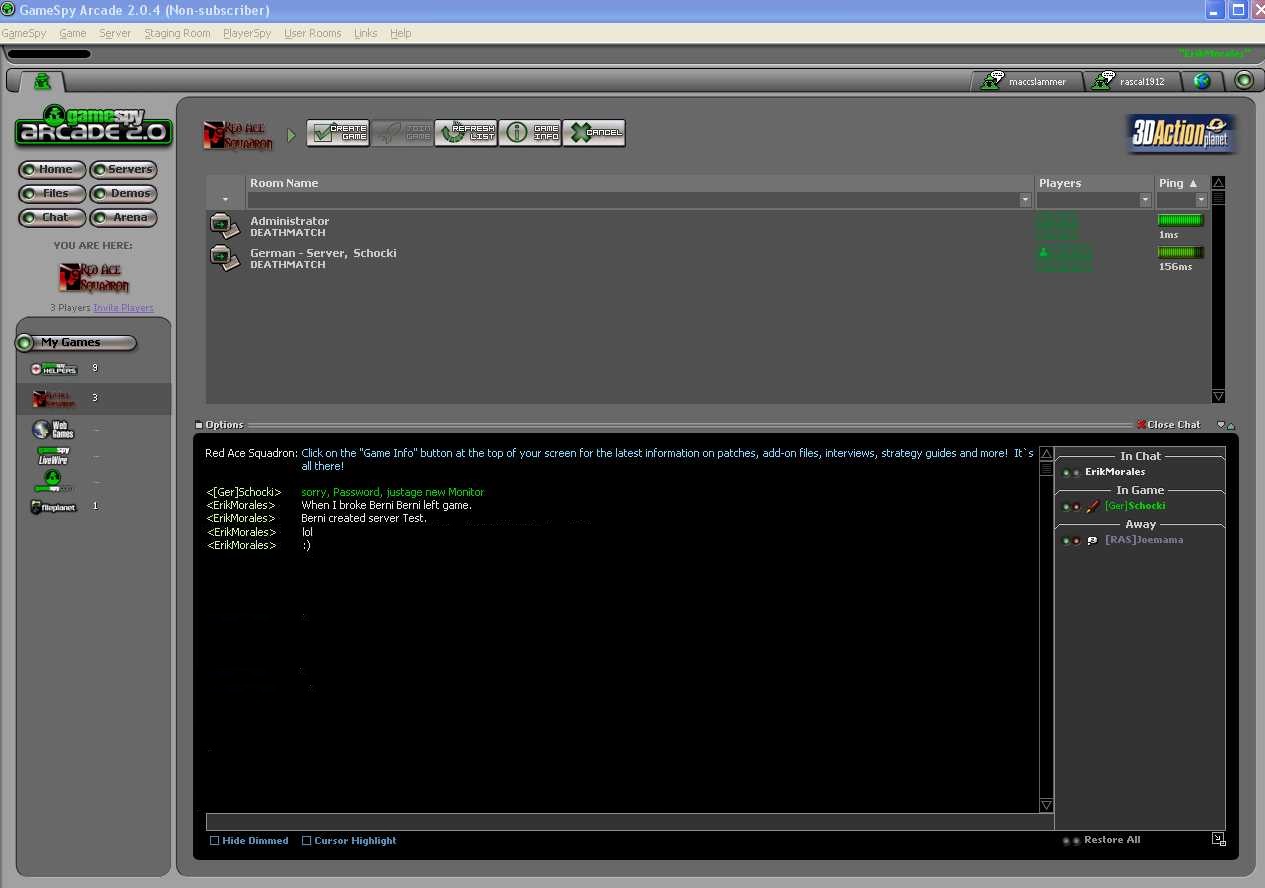Open the Room Name filter dropdown

(x=1025, y=200)
